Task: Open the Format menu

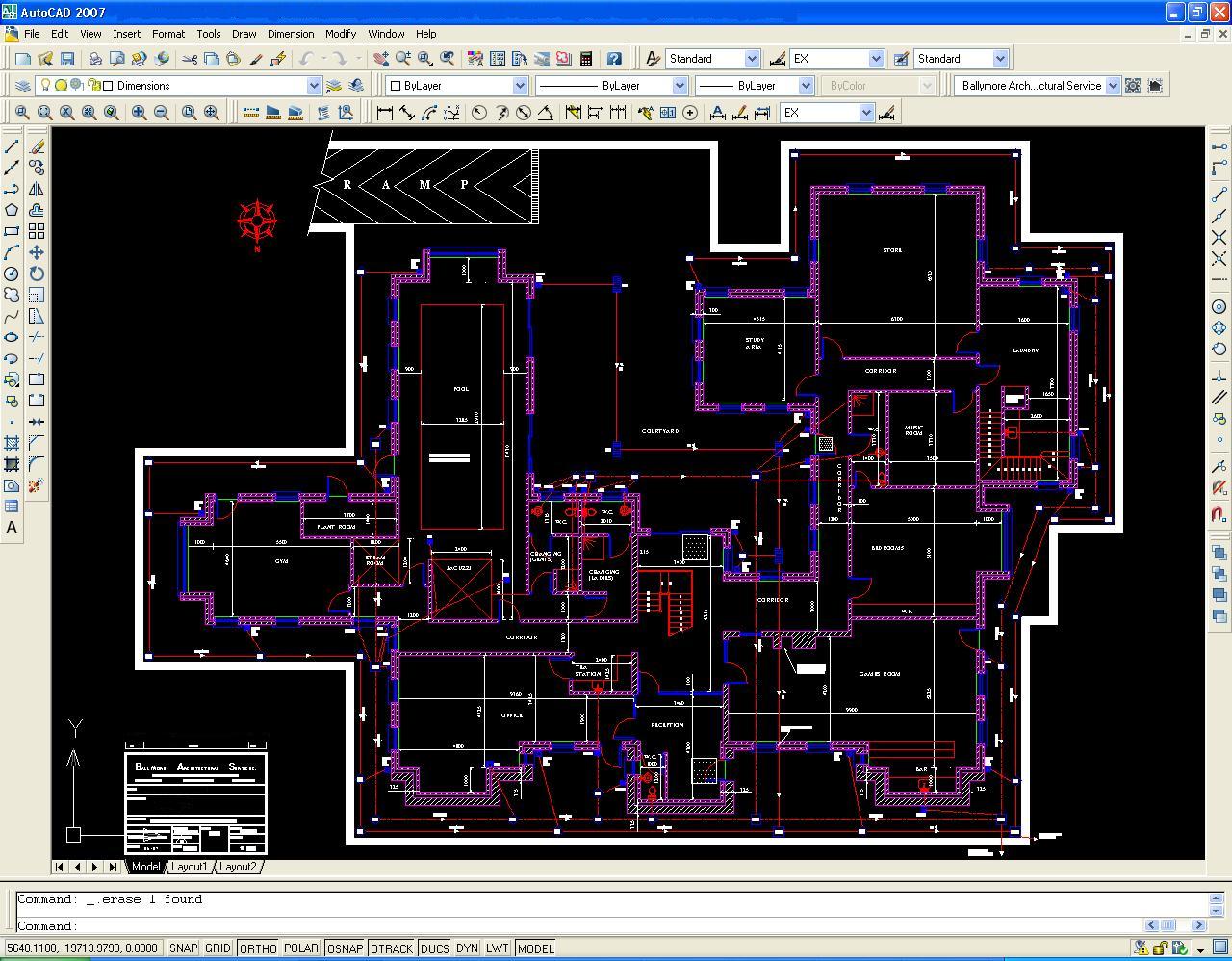Action: (x=167, y=34)
